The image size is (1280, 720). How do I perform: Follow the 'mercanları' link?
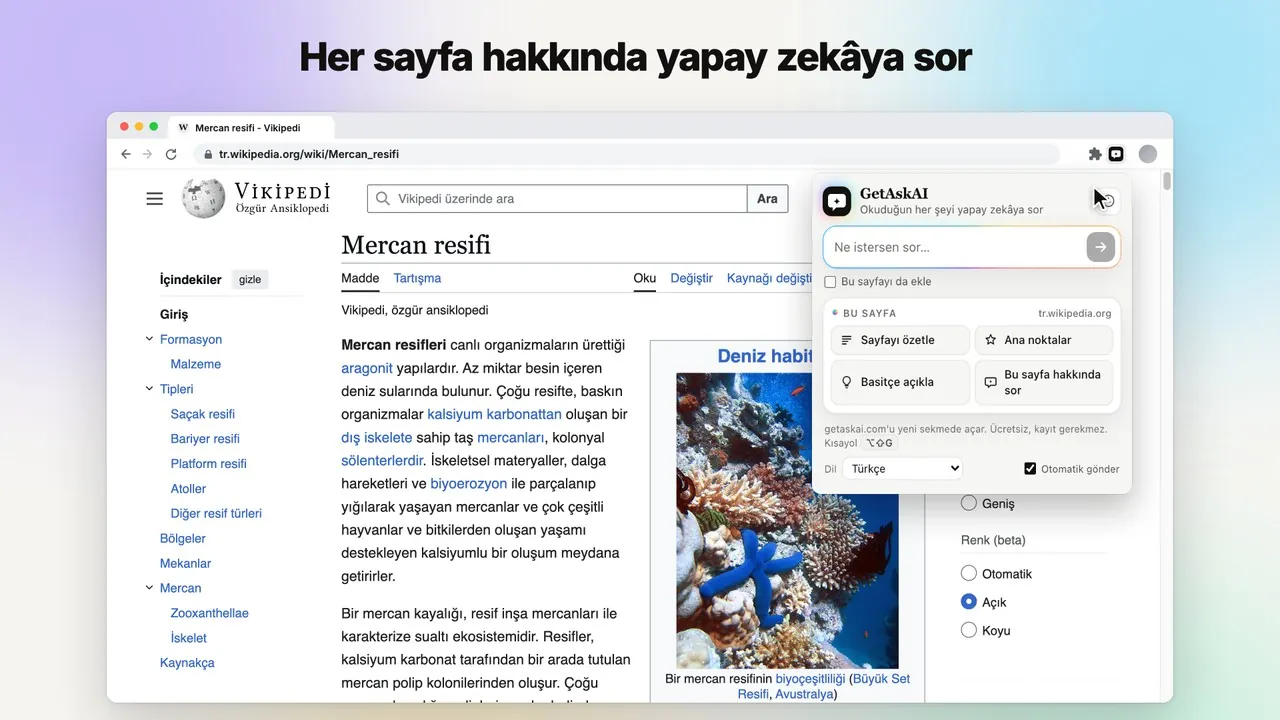tap(511, 437)
